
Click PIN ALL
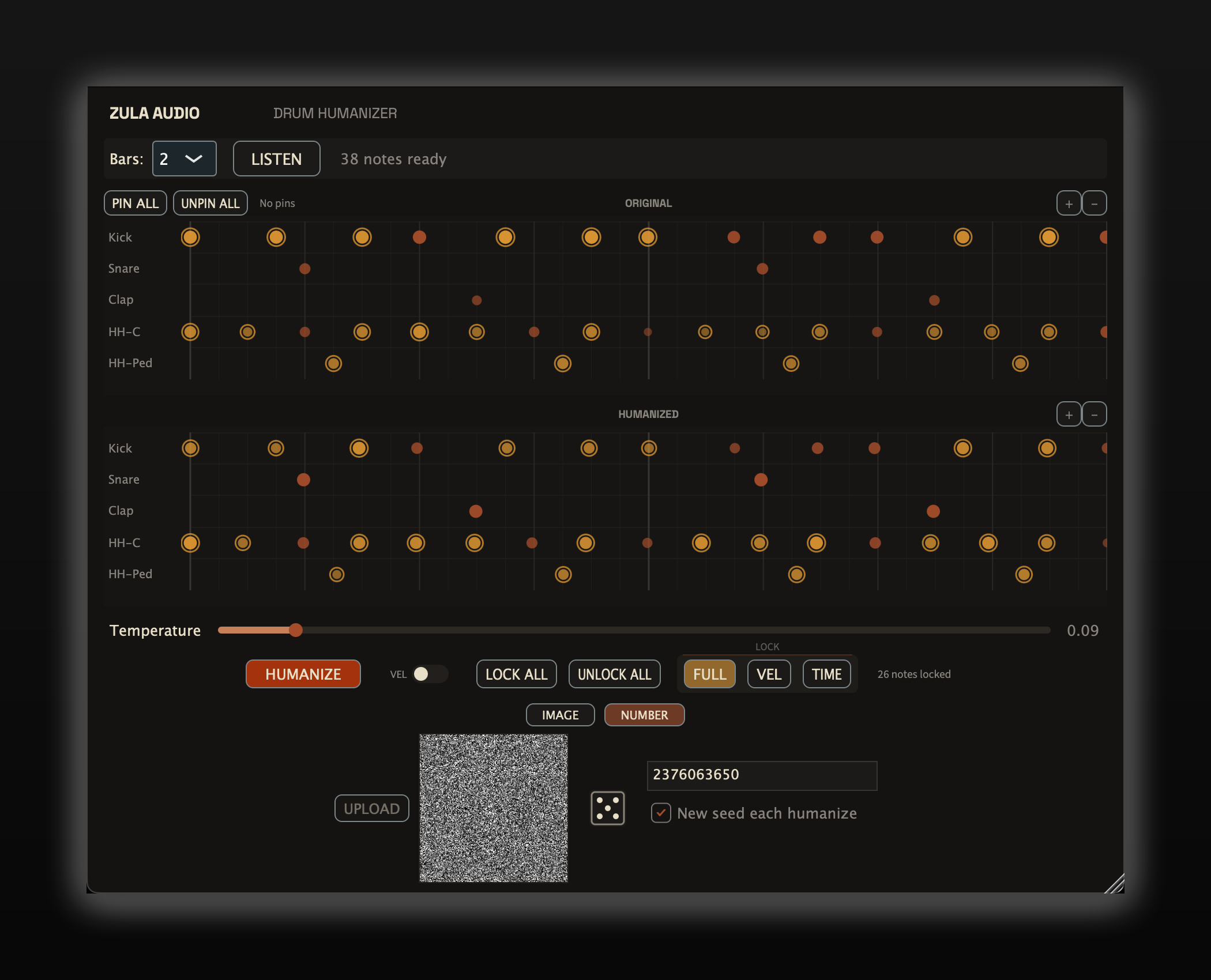point(135,203)
